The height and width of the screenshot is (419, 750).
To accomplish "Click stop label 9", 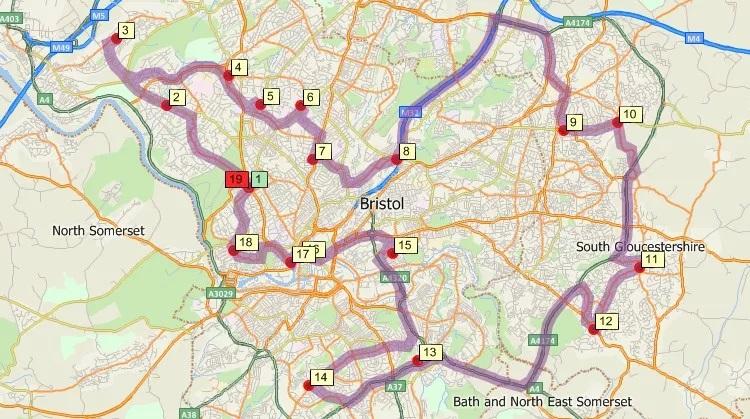I will (574, 122).
